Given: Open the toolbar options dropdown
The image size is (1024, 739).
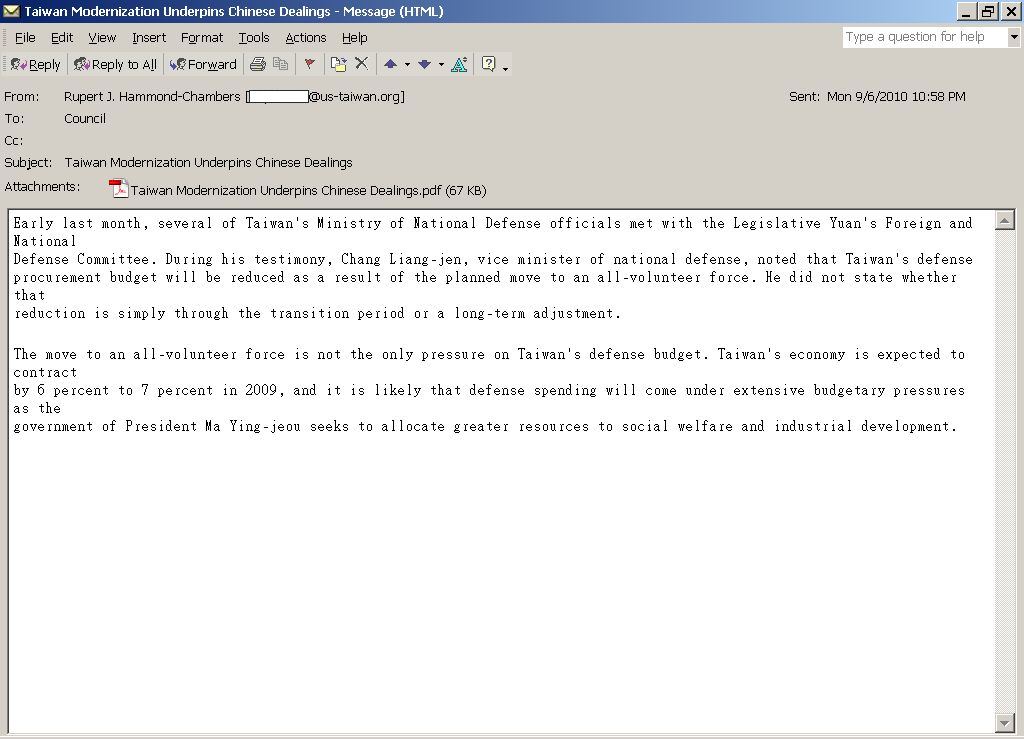Looking at the screenshot, I should tap(505, 67).
